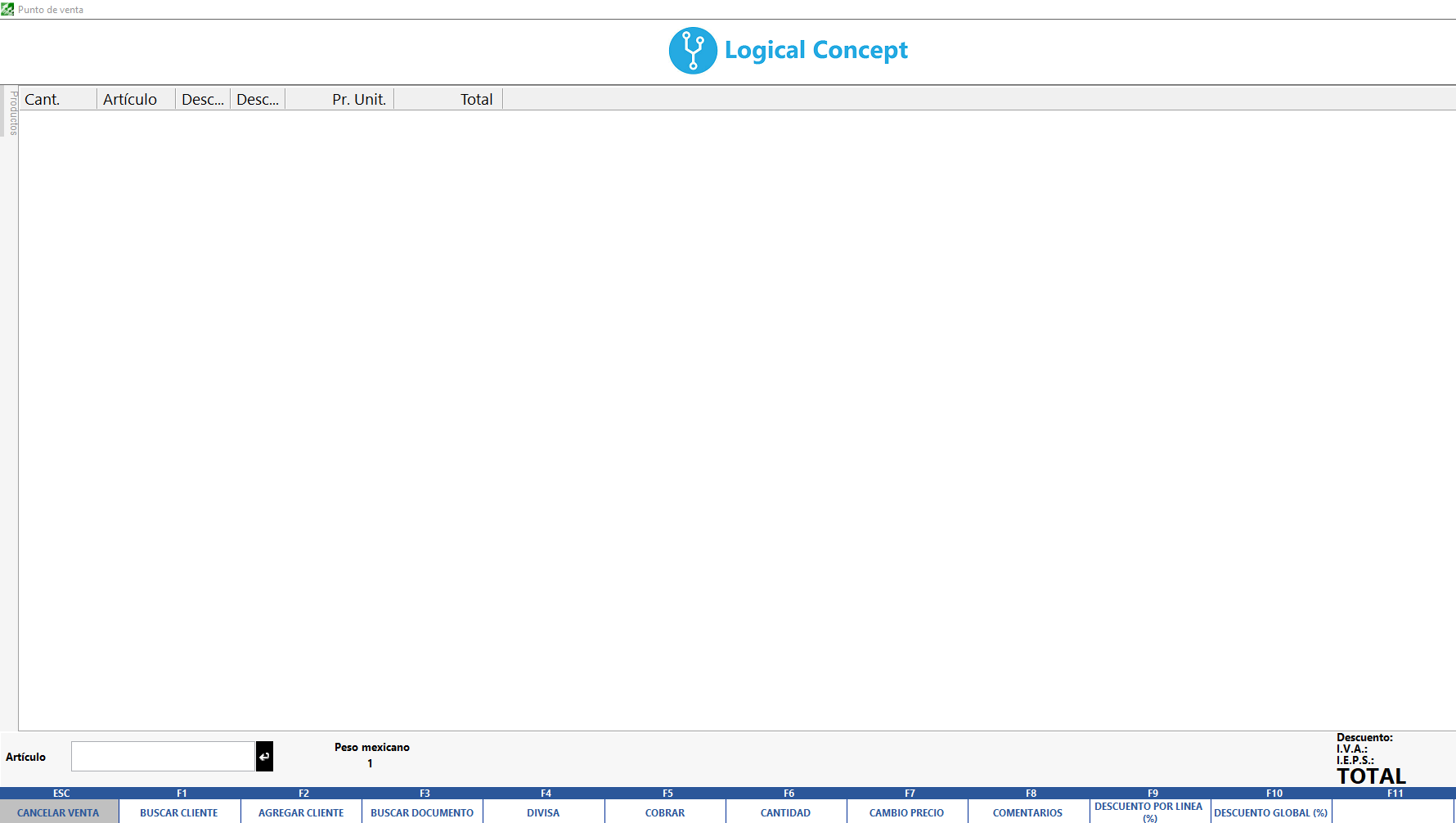Choose the Divisa currency button
This screenshot has width=1456, height=823.
tap(543, 812)
